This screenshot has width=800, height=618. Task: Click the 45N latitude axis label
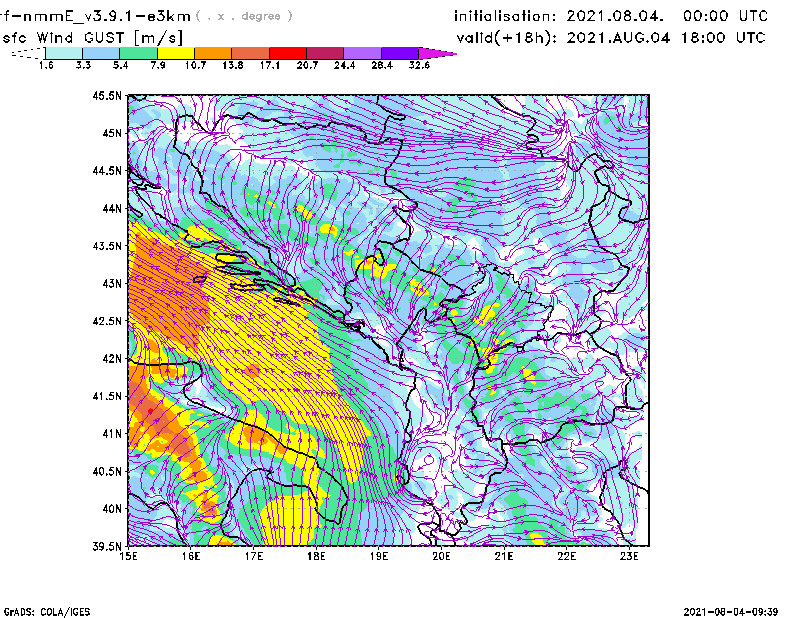click(112, 133)
